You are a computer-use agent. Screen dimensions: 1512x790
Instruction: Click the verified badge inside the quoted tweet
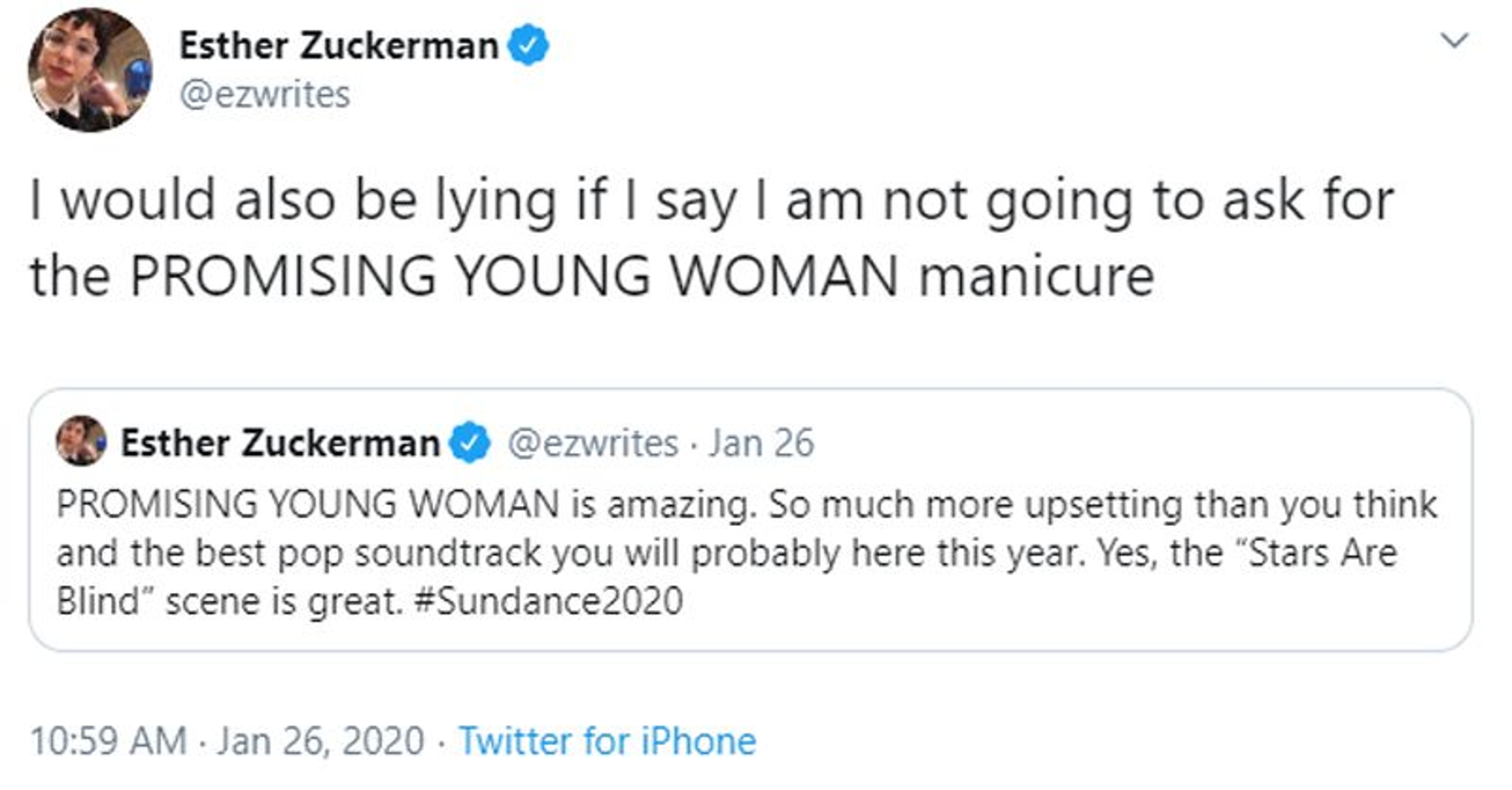(x=470, y=443)
